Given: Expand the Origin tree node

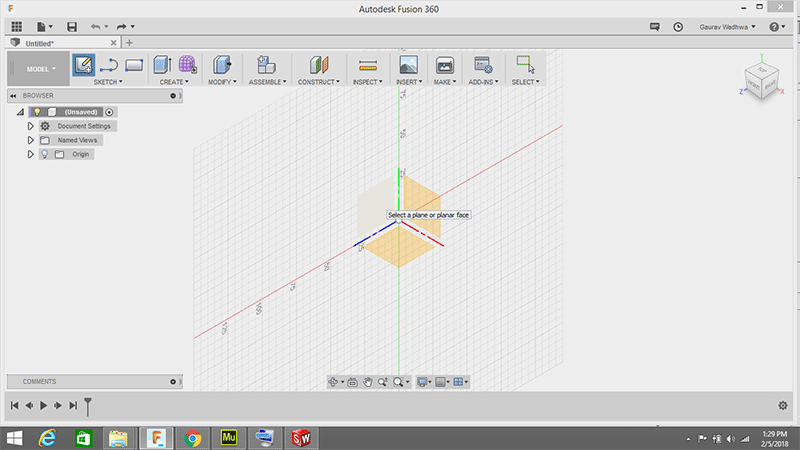Looking at the screenshot, I should pyautogui.click(x=31, y=154).
